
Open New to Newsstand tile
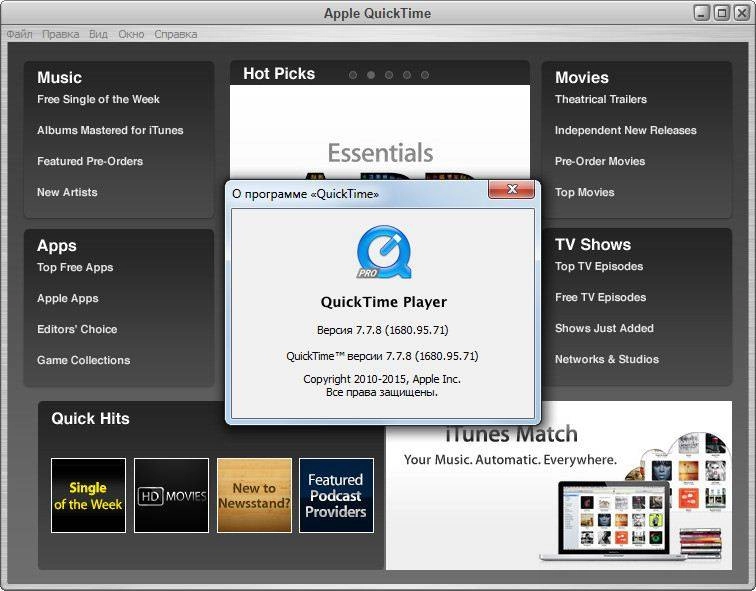point(254,496)
